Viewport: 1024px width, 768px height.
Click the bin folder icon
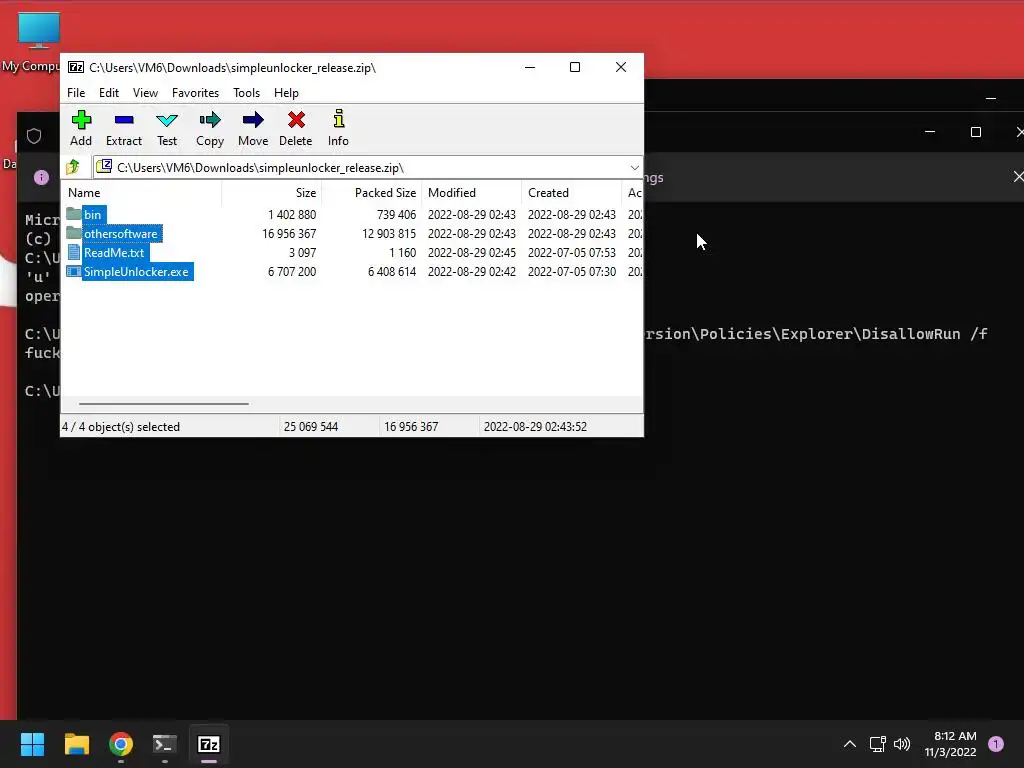pyautogui.click(x=74, y=214)
